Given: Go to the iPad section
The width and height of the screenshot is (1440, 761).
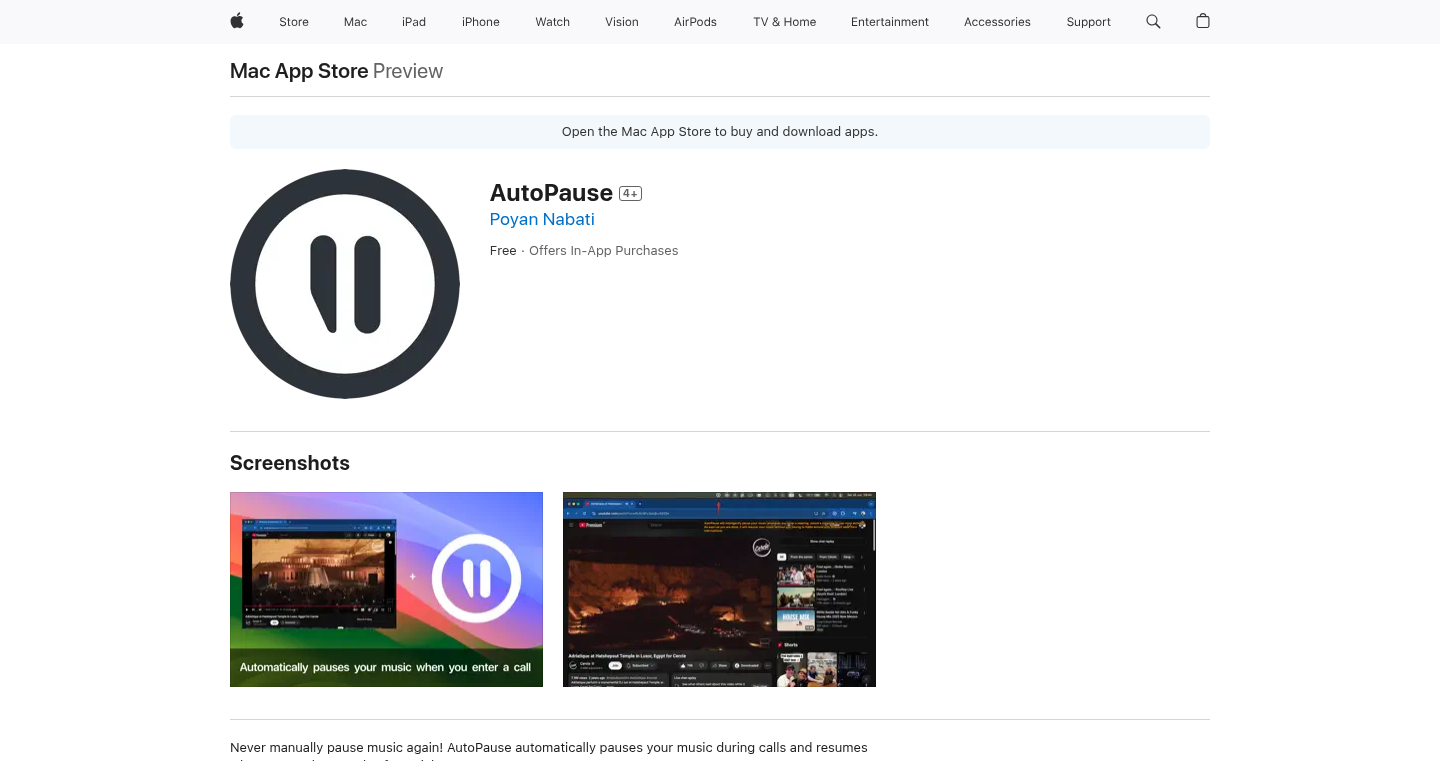Looking at the screenshot, I should [x=414, y=22].
